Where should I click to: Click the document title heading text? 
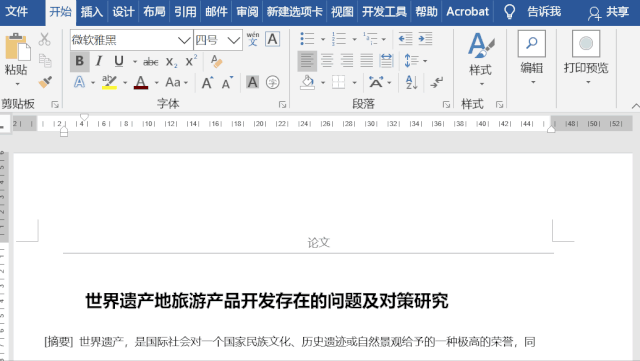267,301
